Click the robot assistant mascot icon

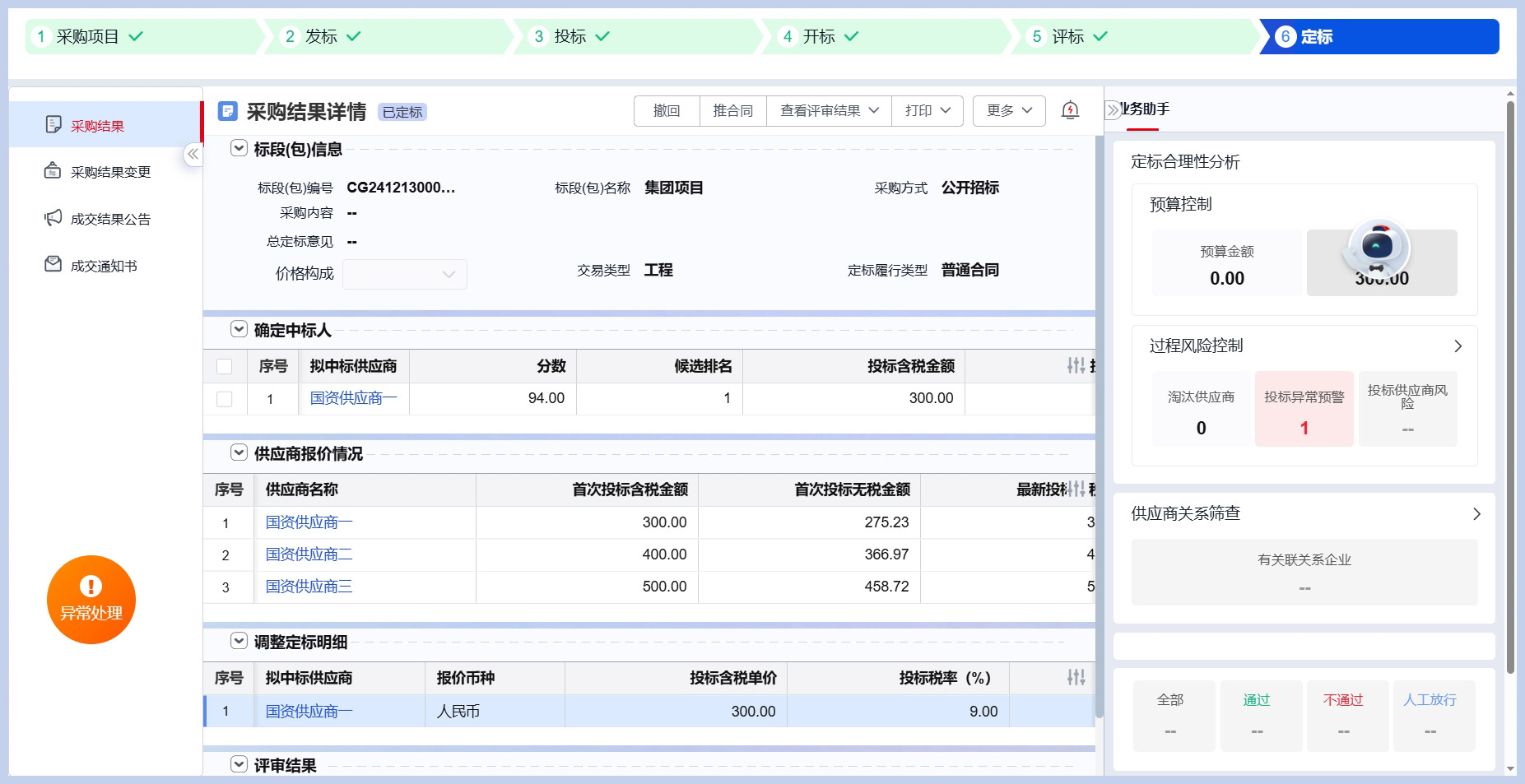1377,248
